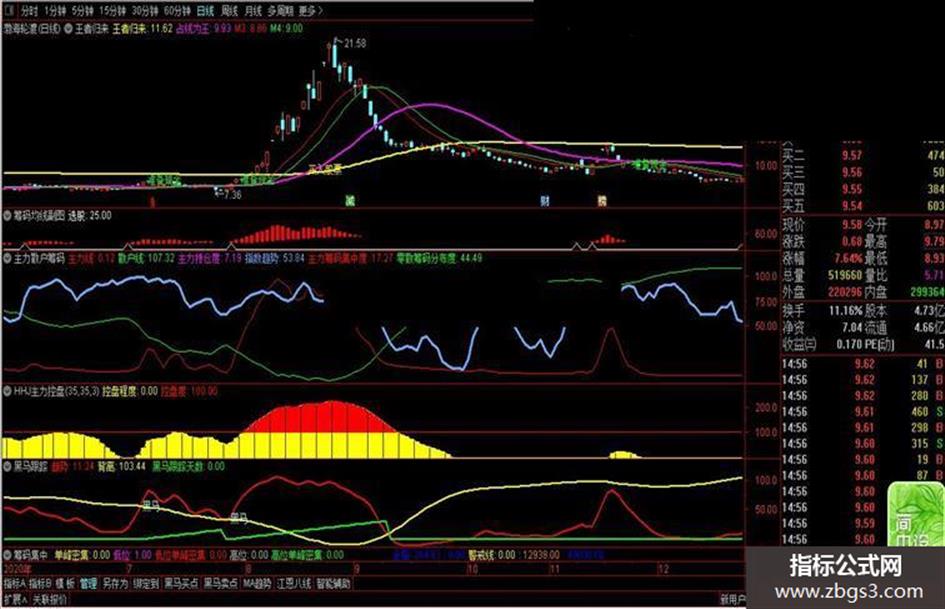945x609 pixels.
Task: Click the 买五 bid price 9.54
Action: 852,206
